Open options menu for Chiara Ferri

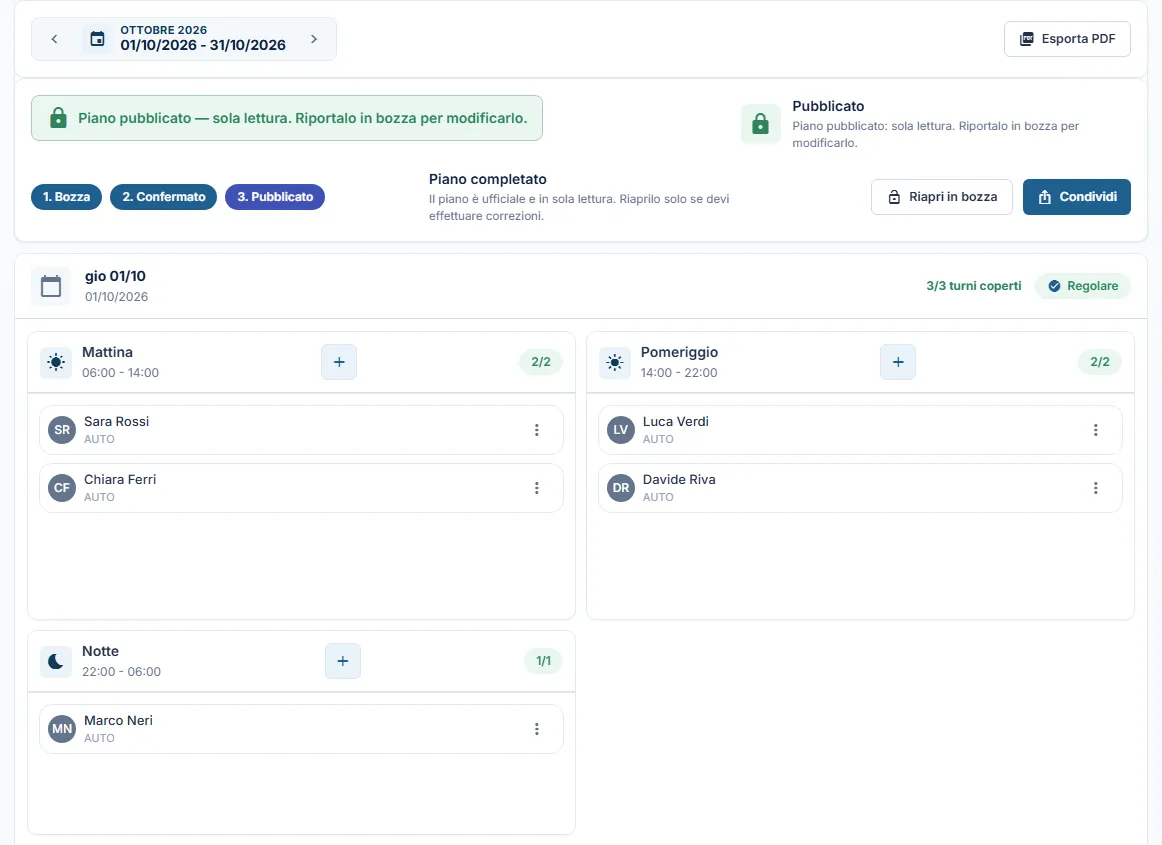point(537,488)
